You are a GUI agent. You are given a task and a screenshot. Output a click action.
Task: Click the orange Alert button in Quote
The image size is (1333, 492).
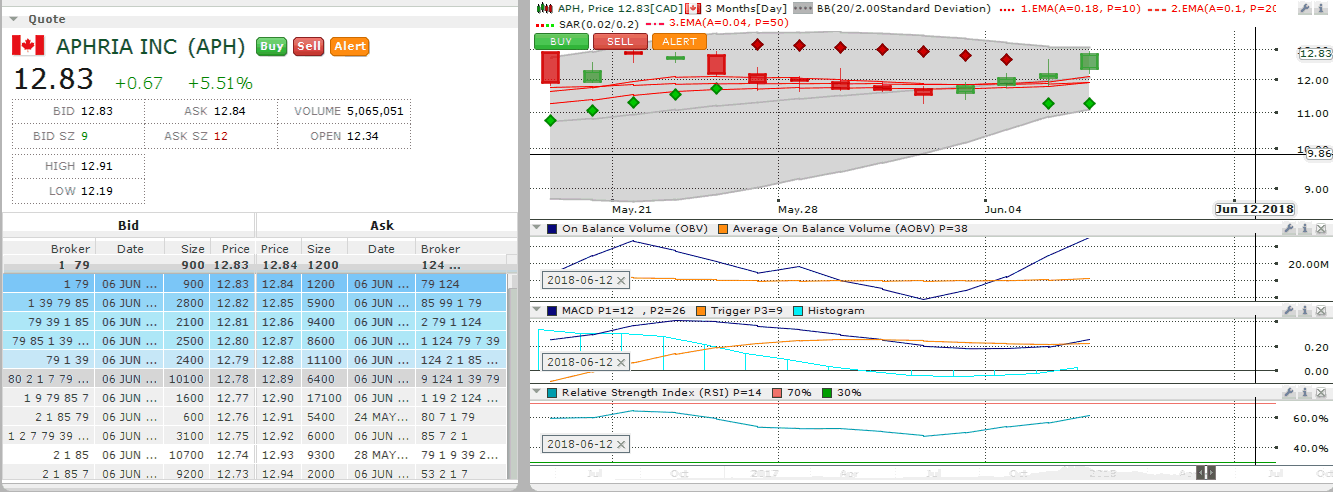(x=350, y=46)
